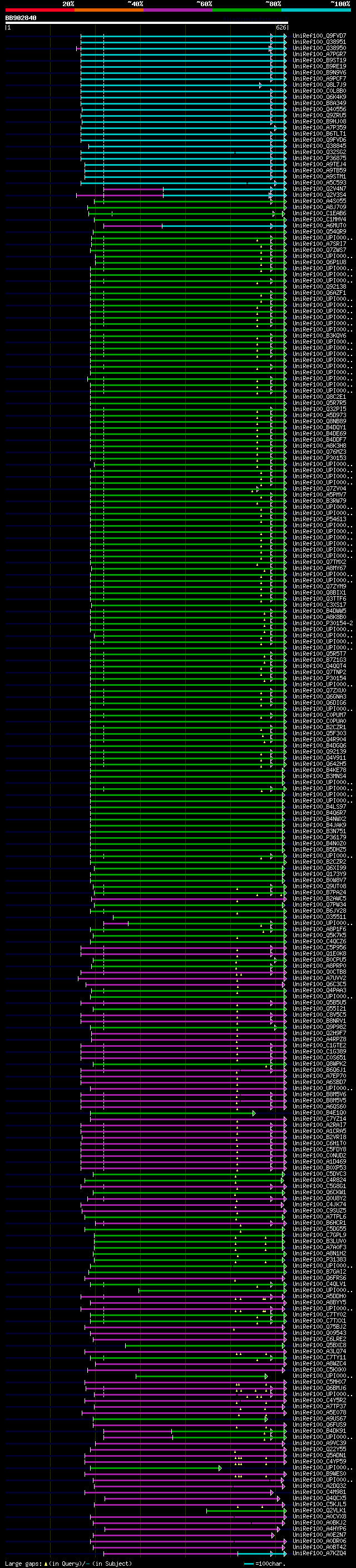Click the UniRef100_B9N9V6 entry
The width and height of the screenshot is (356, 1568).
click(x=319, y=73)
